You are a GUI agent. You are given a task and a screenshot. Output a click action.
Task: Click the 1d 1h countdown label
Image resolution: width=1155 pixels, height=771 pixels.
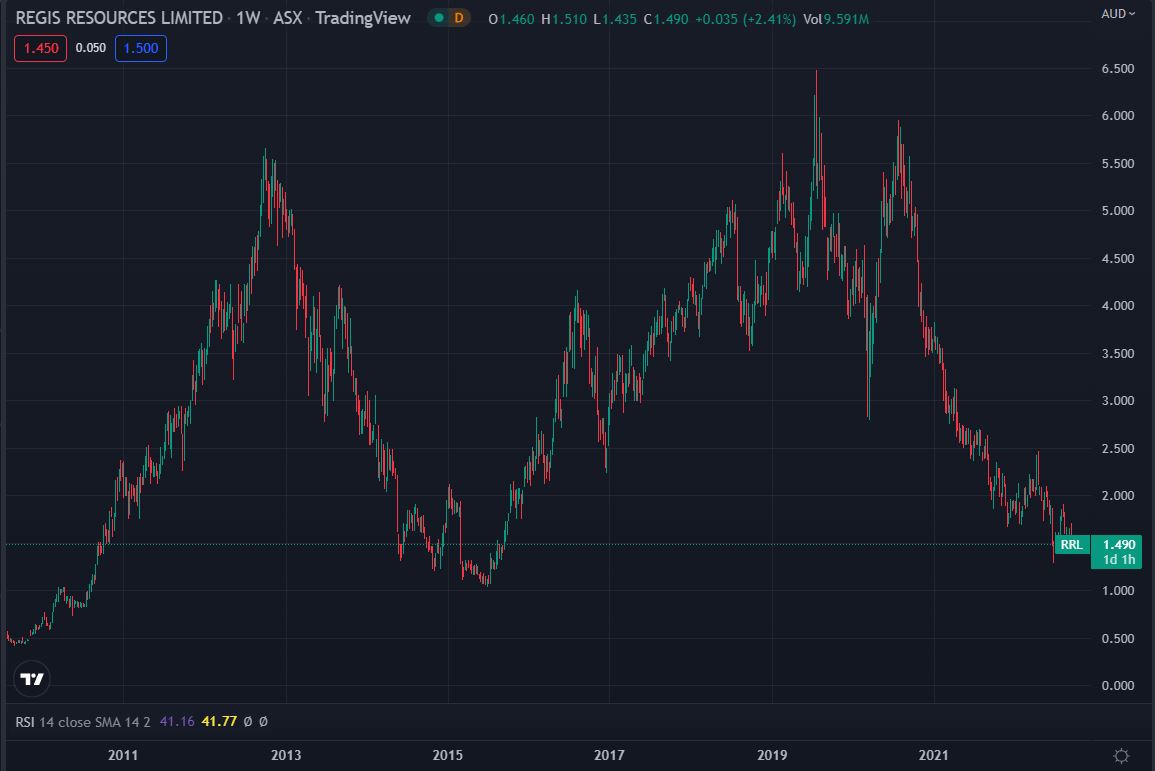pyautogui.click(x=1119, y=560)
